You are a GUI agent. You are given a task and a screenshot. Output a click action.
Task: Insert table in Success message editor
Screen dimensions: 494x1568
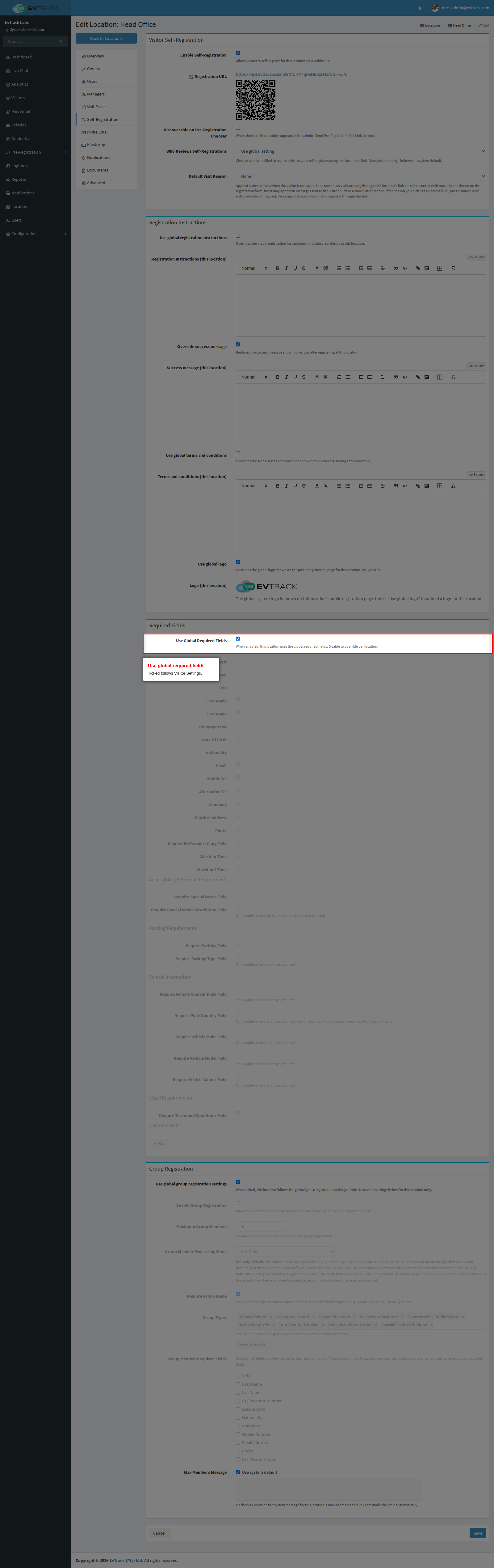click(x=440, y=377)
